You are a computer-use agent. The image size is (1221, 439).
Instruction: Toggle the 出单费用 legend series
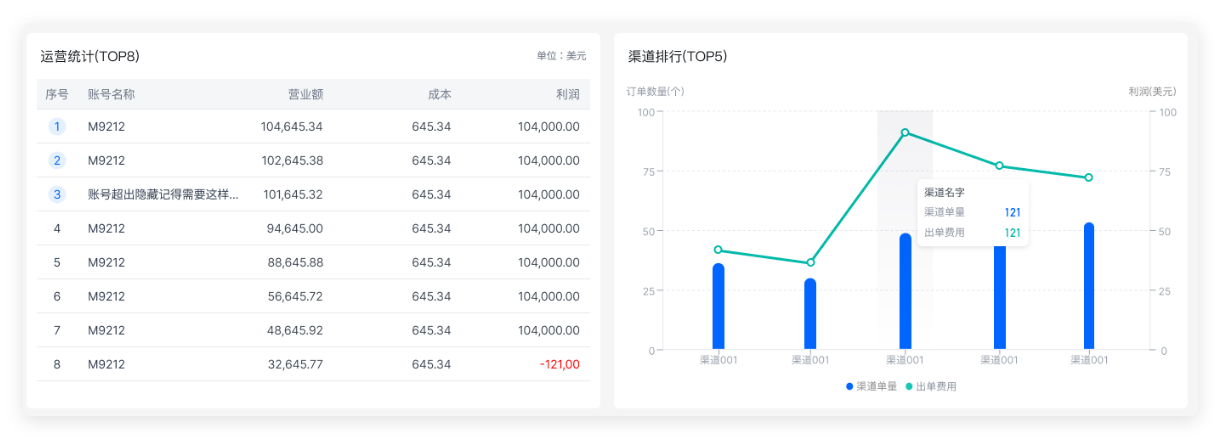coord(931,386)
